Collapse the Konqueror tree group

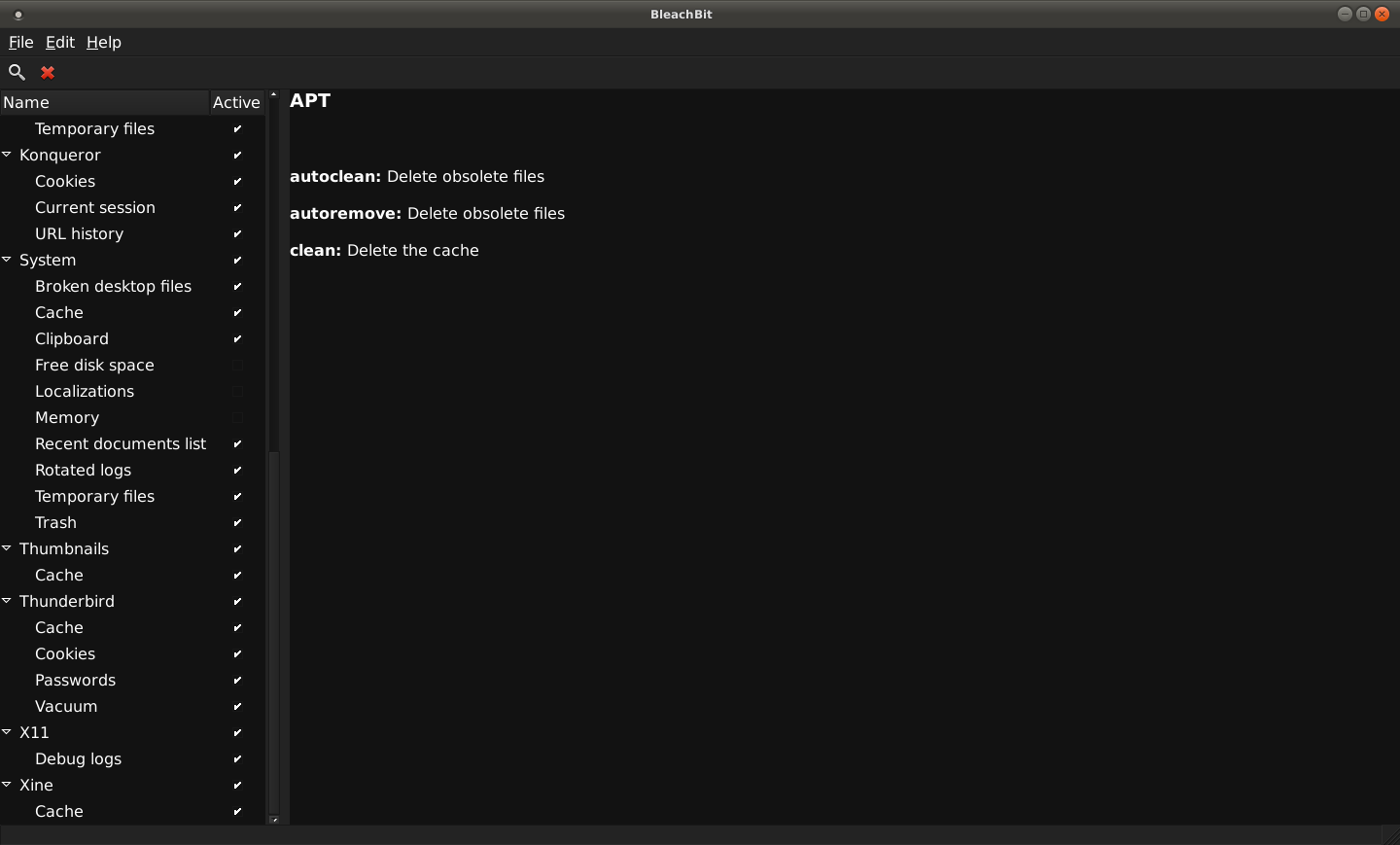(x=7, y=155)
